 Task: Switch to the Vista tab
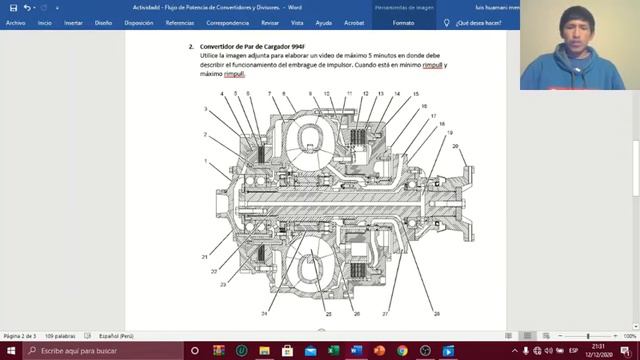[x=297, y=23]
